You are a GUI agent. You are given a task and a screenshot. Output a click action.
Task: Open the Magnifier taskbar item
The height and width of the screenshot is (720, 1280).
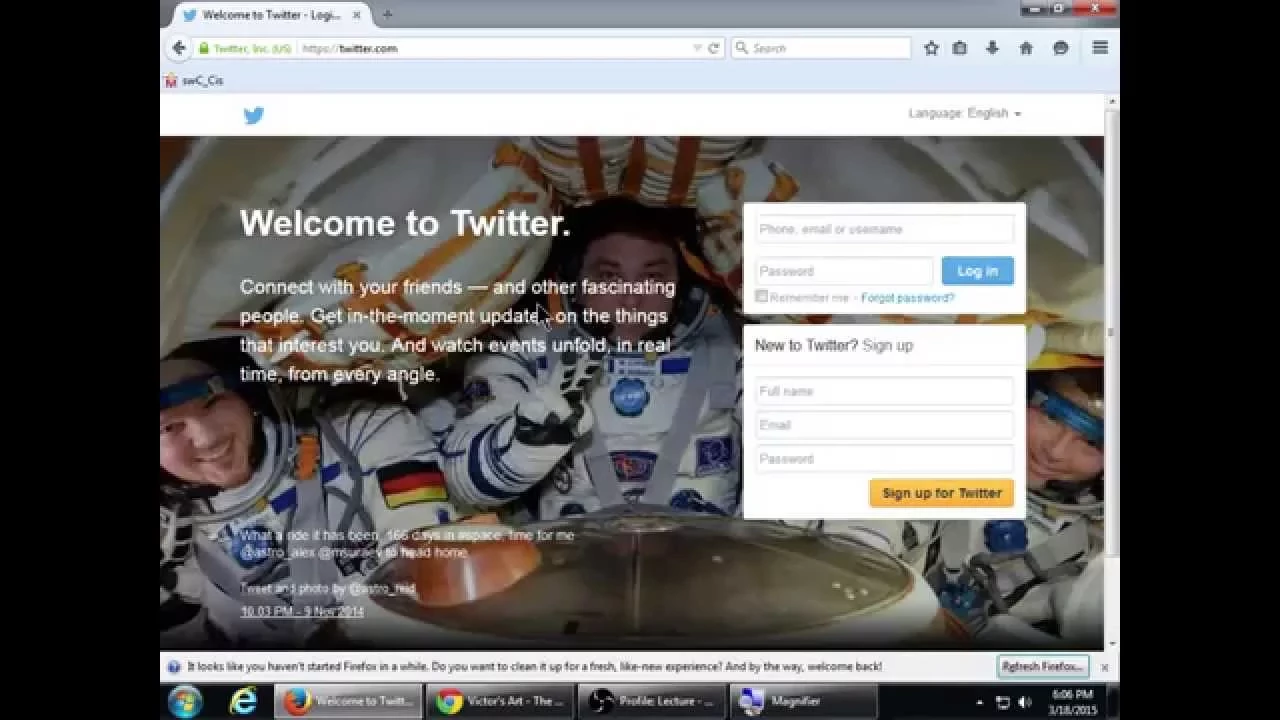pos(803,701)
